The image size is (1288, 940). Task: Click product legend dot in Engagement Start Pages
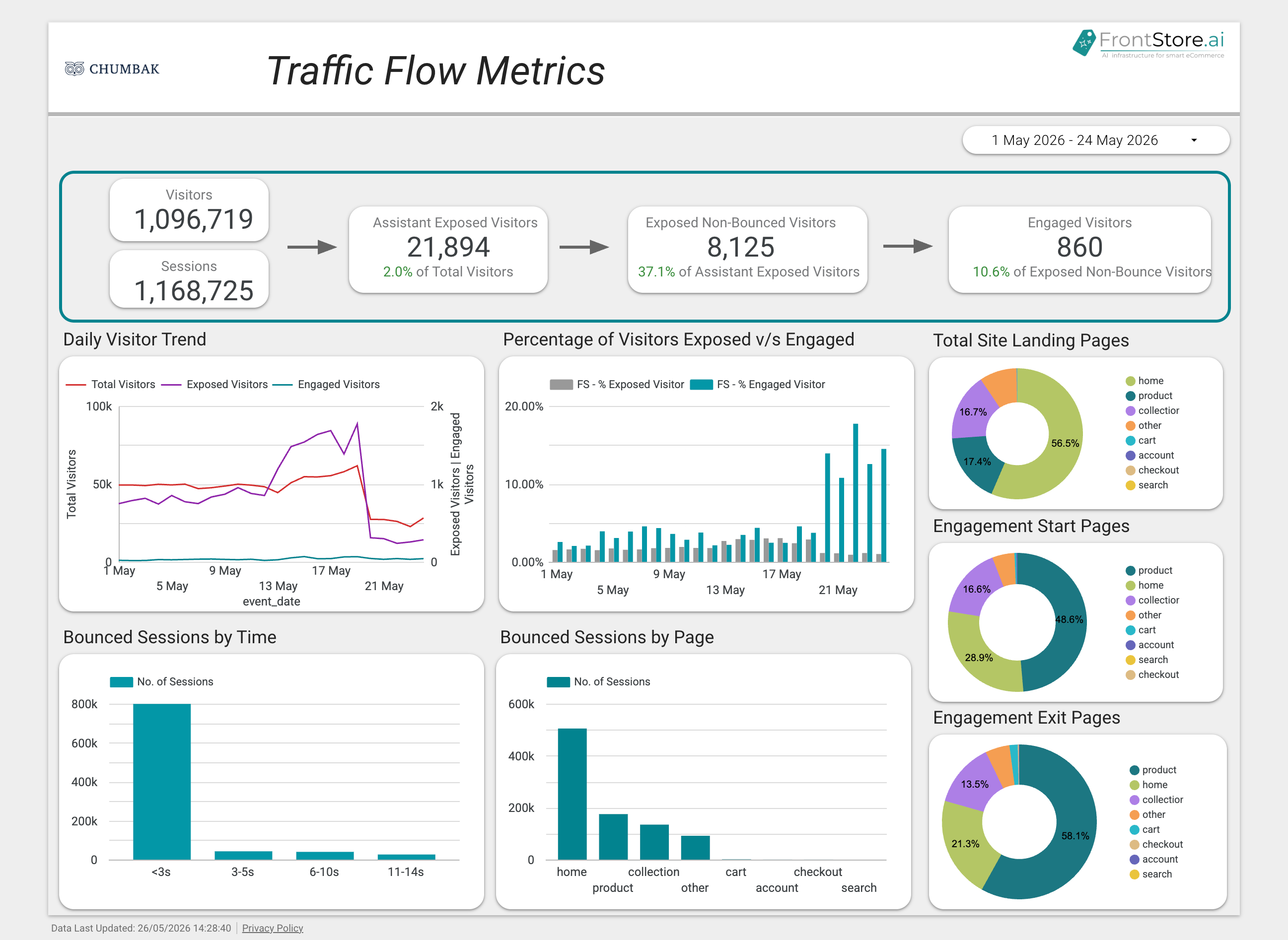coord(1130,570)
